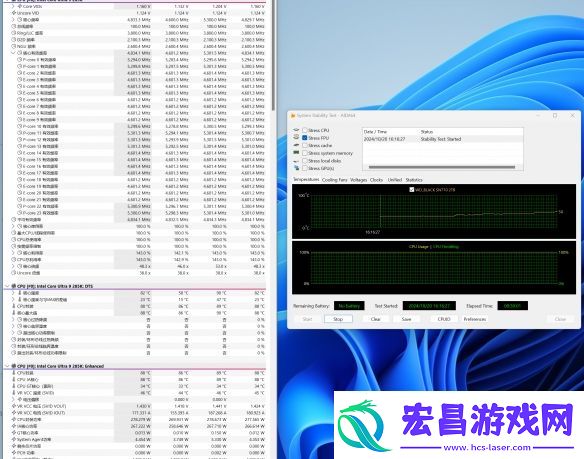Viewport: 584px width, 459px height.
Task: Expand the core utility row reading 143.0 %
Action: [13, 253]
